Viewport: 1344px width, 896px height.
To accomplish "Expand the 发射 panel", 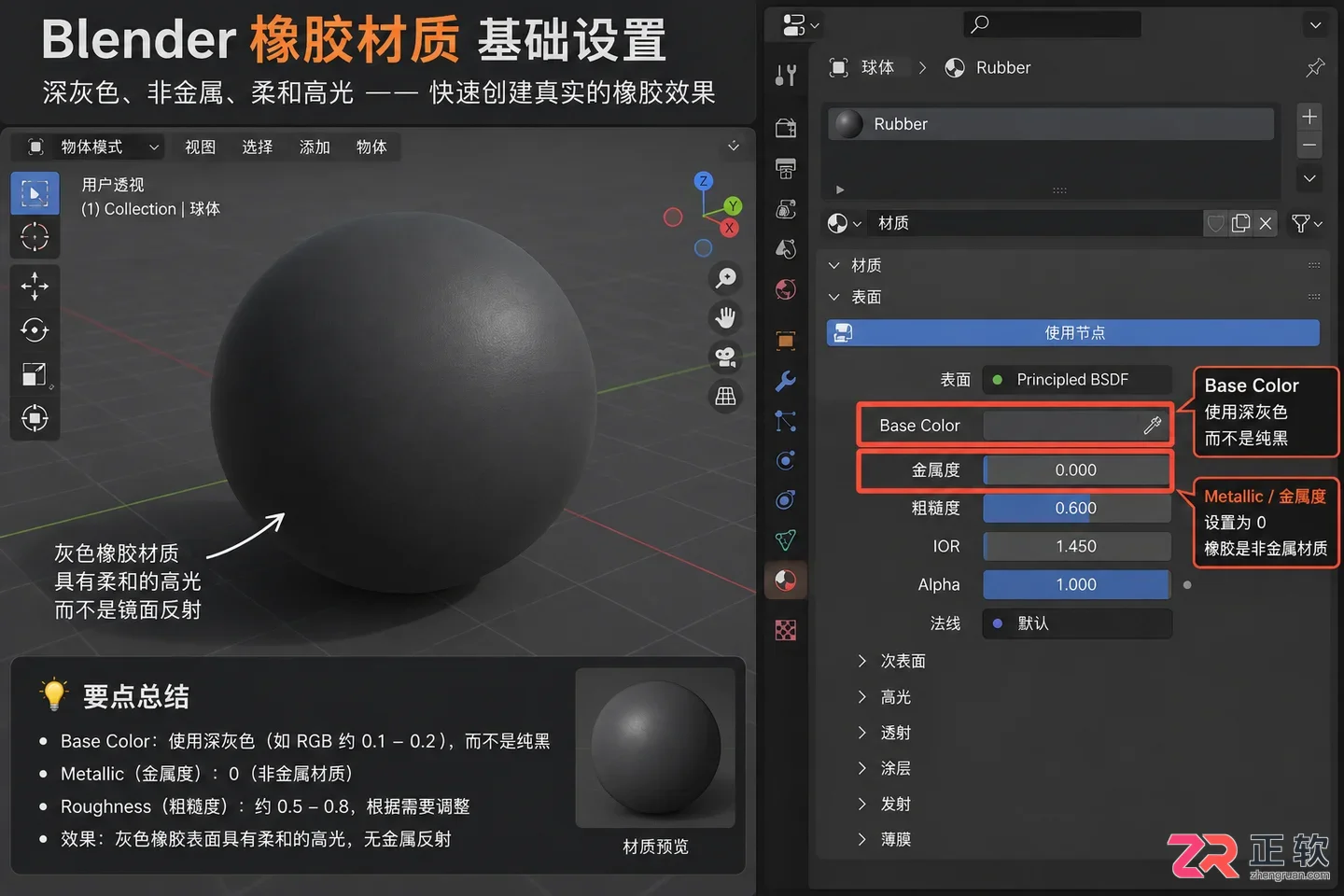I will coord(884,804).
